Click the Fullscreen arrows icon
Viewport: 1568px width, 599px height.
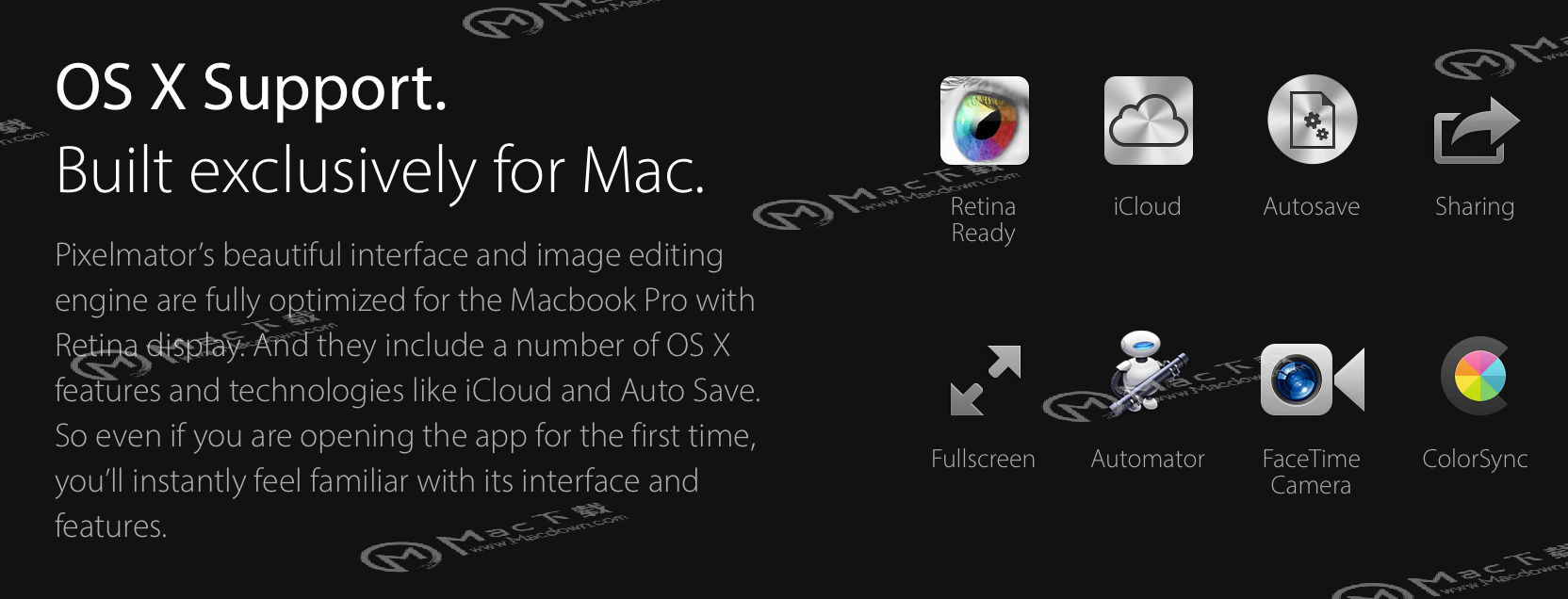point(985,380)
